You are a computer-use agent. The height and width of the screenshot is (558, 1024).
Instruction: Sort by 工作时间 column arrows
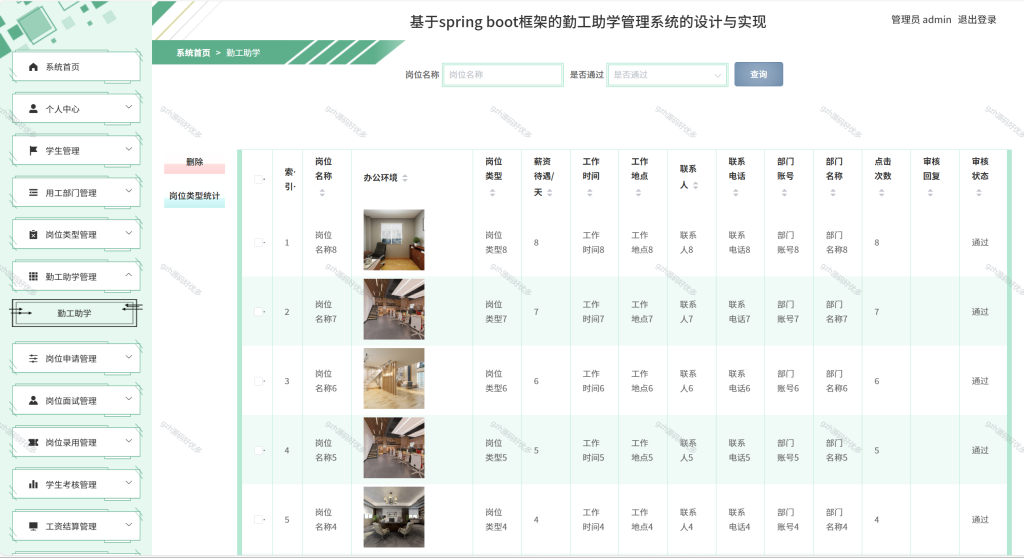point(590,193)
